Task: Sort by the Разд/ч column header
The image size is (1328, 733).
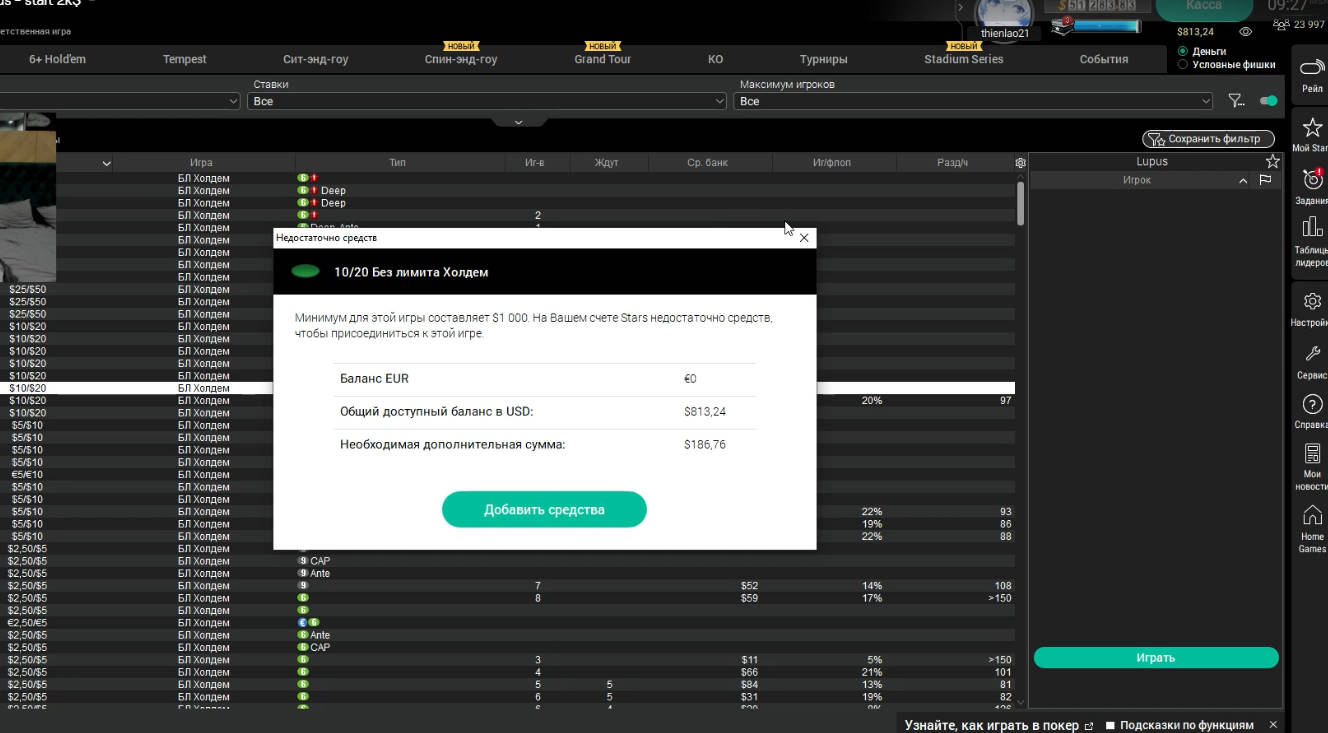Action: tap(953, 162)
